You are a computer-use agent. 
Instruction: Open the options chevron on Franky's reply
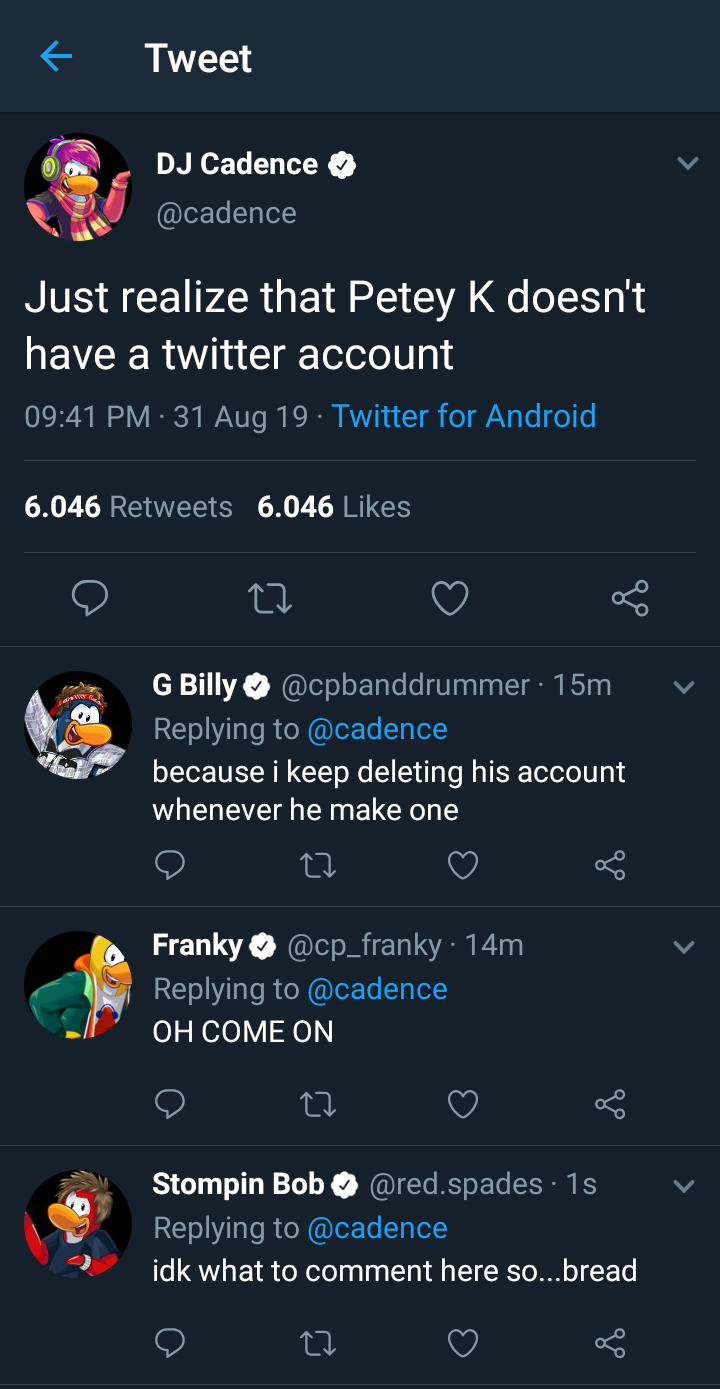(x=684, y=947)
